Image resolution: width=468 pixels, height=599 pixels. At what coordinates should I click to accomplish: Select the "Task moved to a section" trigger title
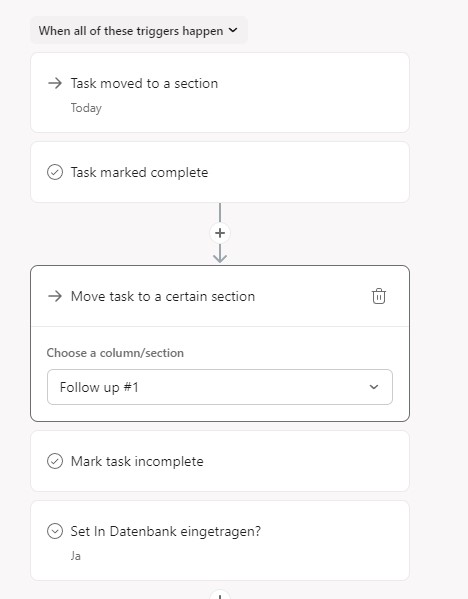144,83
